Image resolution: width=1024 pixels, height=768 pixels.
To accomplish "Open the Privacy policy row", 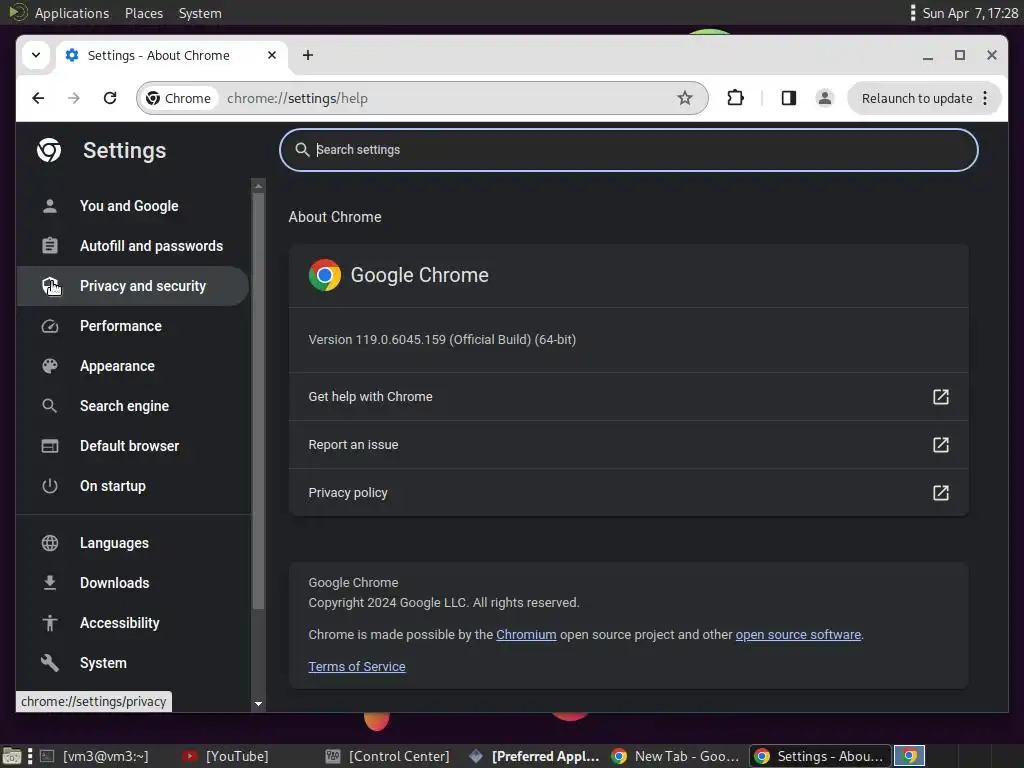I will [x=628, y=492].
